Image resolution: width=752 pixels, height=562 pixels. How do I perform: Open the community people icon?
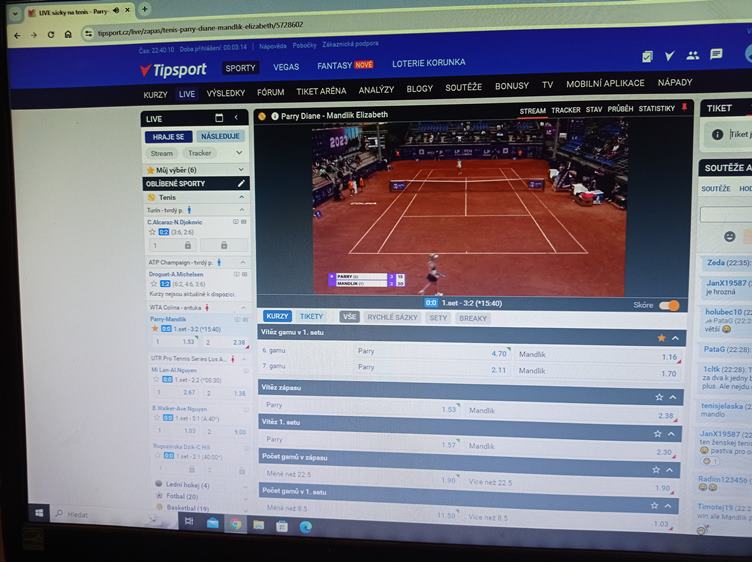pyautogui.click(x=693, y=55)
